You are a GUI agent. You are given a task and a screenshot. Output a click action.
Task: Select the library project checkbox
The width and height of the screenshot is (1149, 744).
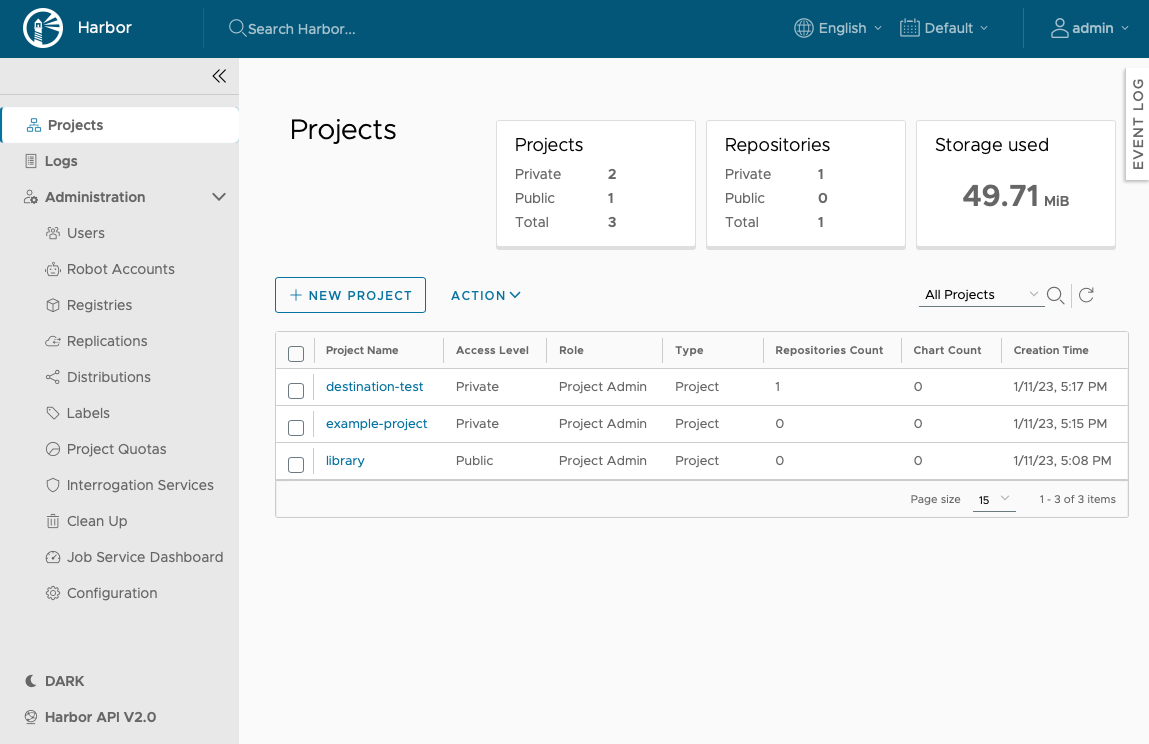tap(296, 464)
